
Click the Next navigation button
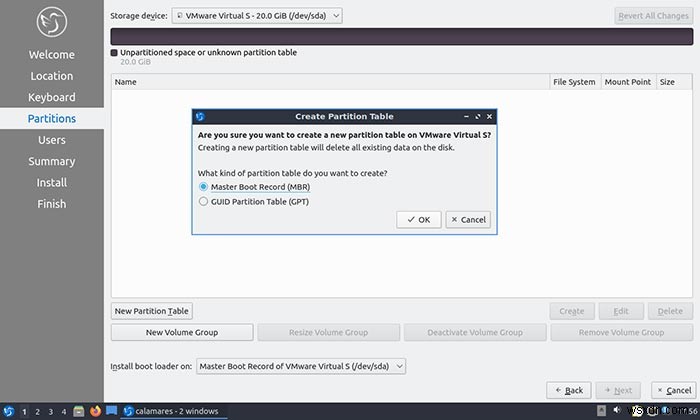click(618, 391)
